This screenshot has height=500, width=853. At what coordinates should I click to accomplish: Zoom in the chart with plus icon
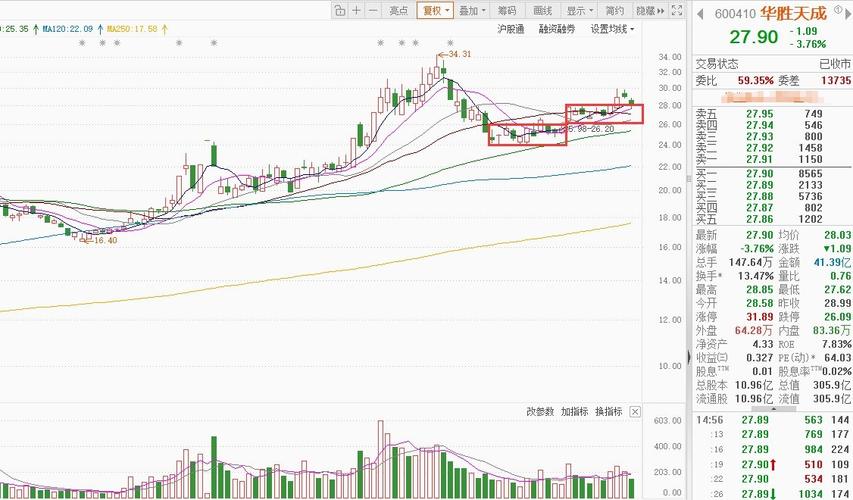(x=356, y=10)
